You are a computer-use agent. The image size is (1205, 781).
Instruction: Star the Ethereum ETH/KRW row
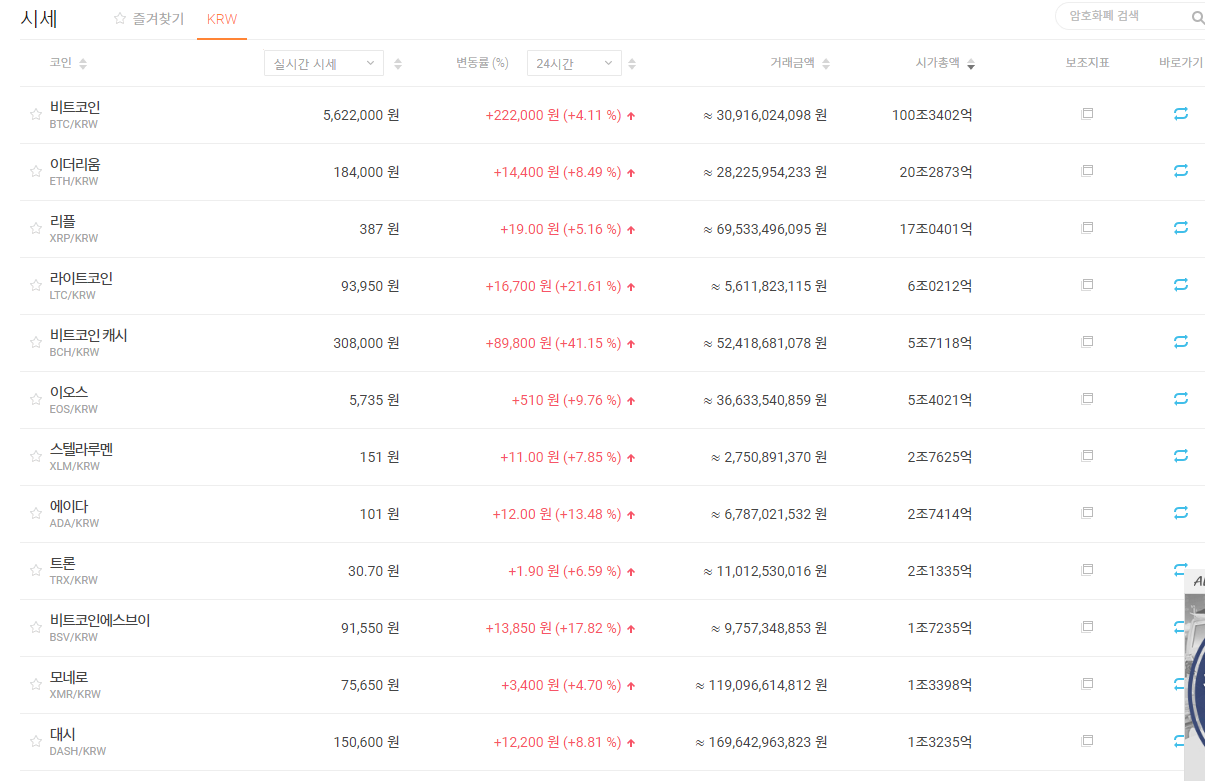36,172
